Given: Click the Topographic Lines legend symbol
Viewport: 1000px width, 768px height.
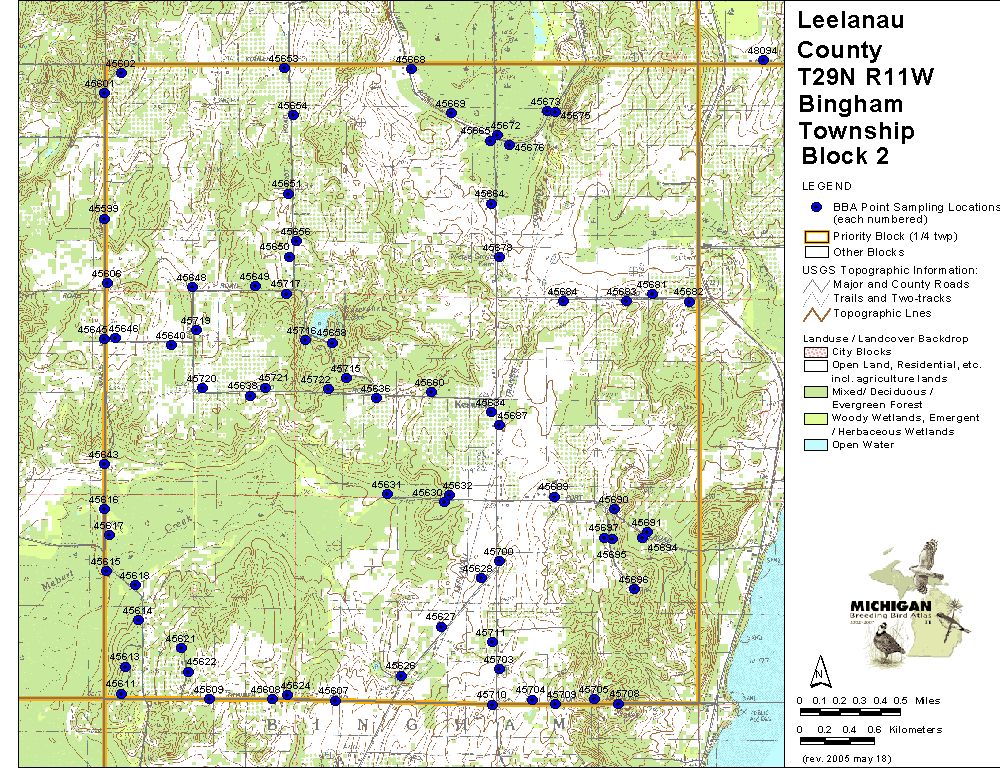Looking at the screenshot, I should (x=815, y=313).
